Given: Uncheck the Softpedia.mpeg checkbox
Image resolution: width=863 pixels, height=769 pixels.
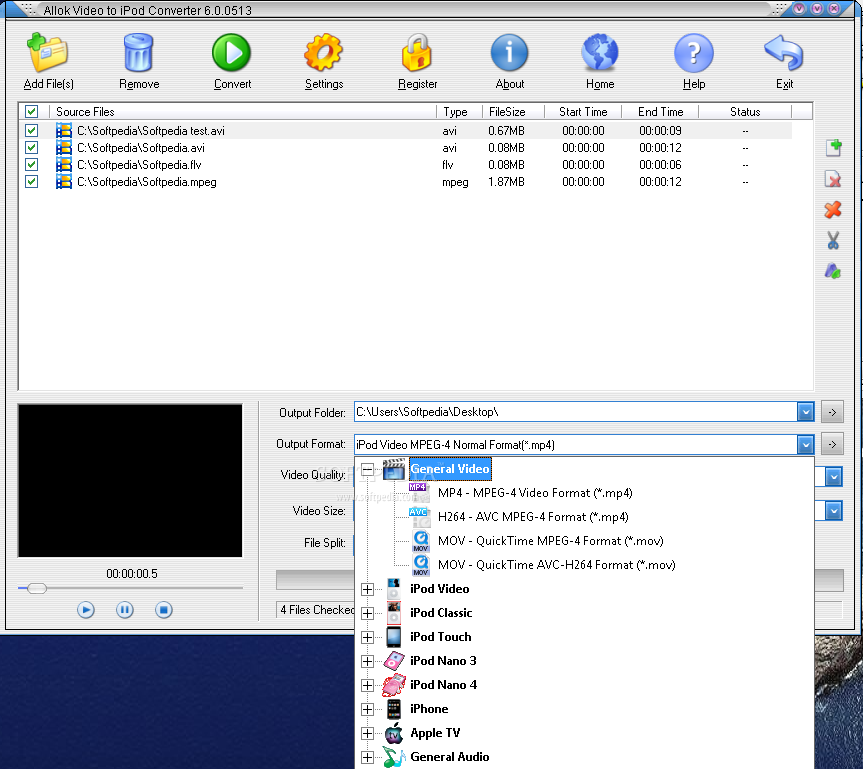Looking at the screenshot, I should pyautogui.click(x=31, y=182).
